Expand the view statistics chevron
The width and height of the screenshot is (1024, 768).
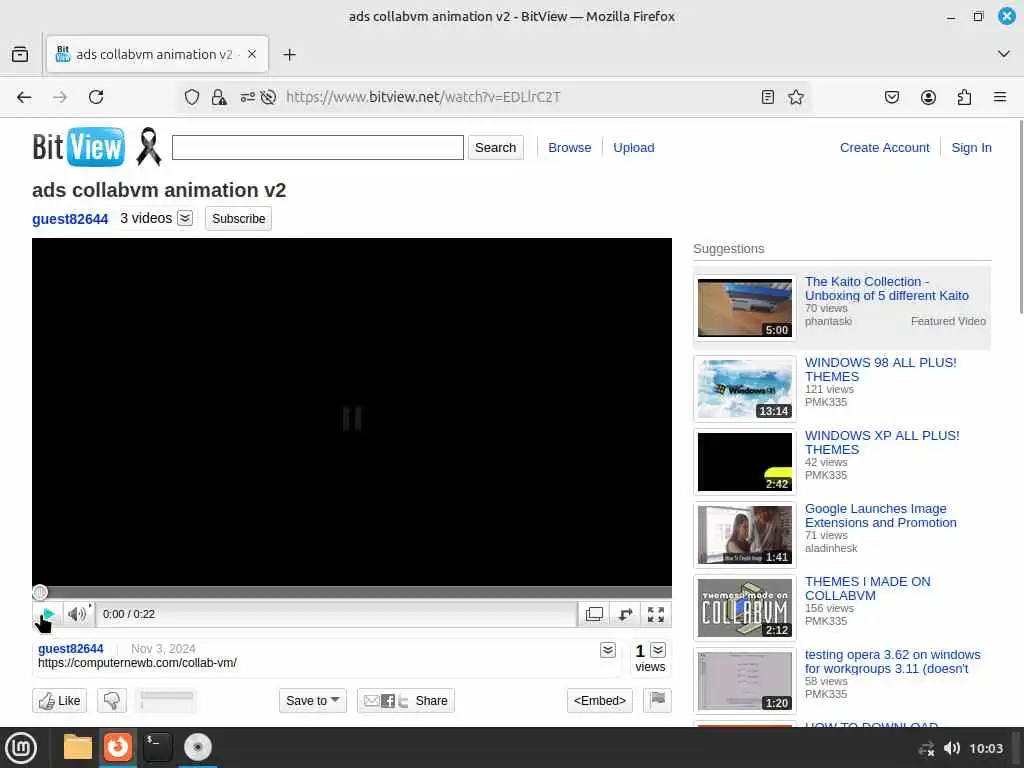coord(658,650)
